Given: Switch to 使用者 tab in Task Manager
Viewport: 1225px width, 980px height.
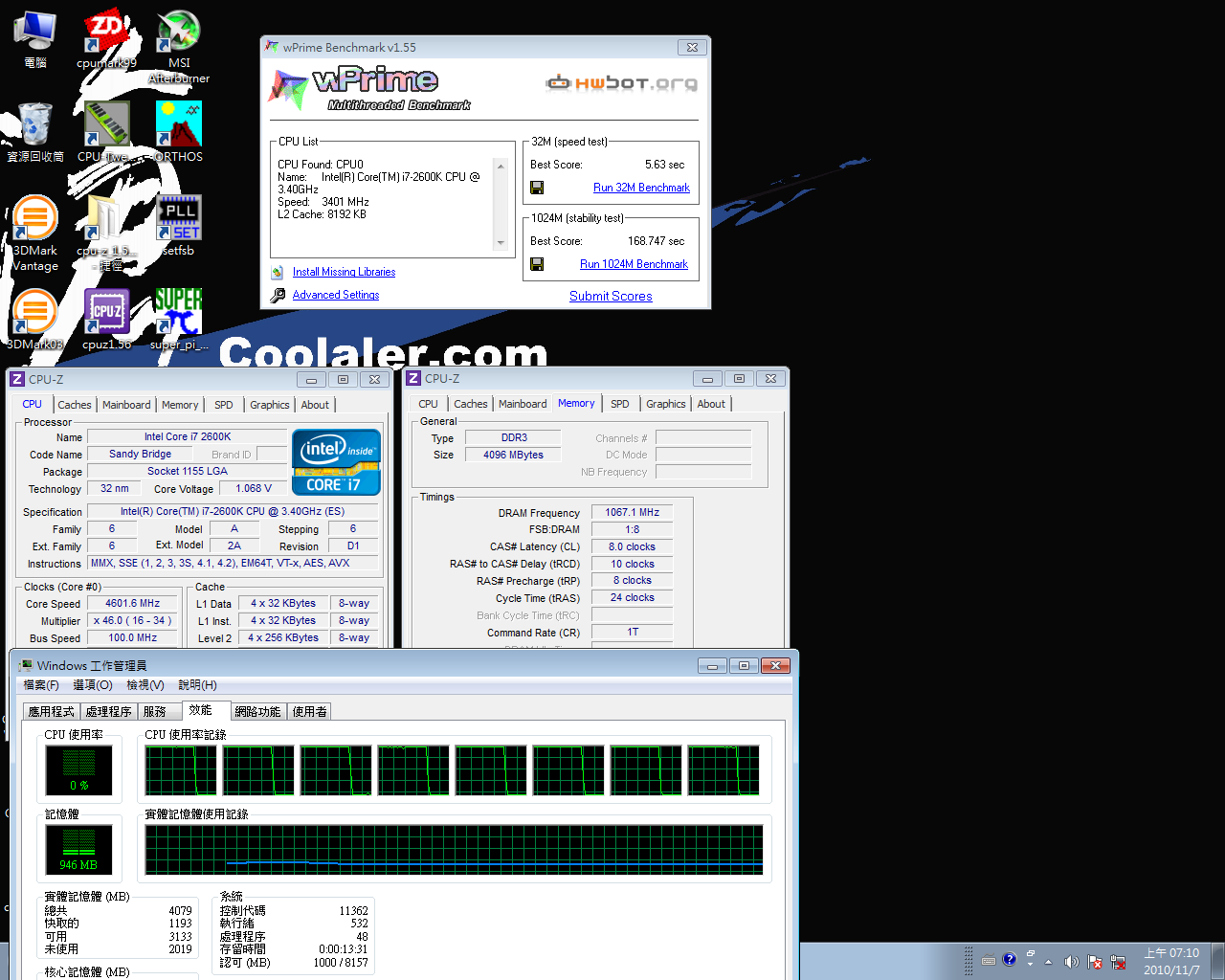Looking at the screenshot, I should point(310,711).
